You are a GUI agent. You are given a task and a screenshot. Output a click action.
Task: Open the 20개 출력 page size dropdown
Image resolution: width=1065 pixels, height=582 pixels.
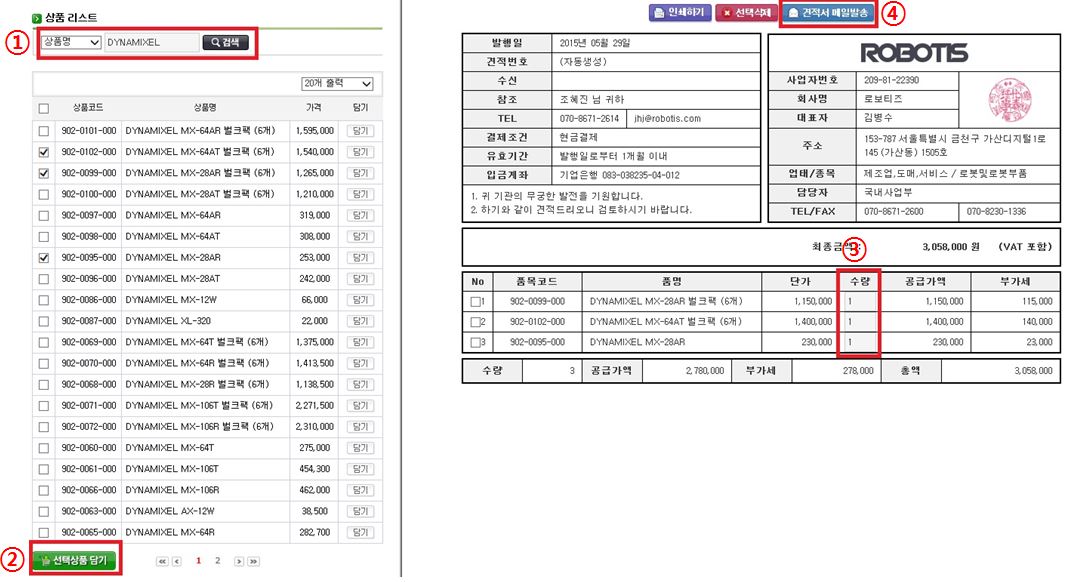(x=338, y=84)
